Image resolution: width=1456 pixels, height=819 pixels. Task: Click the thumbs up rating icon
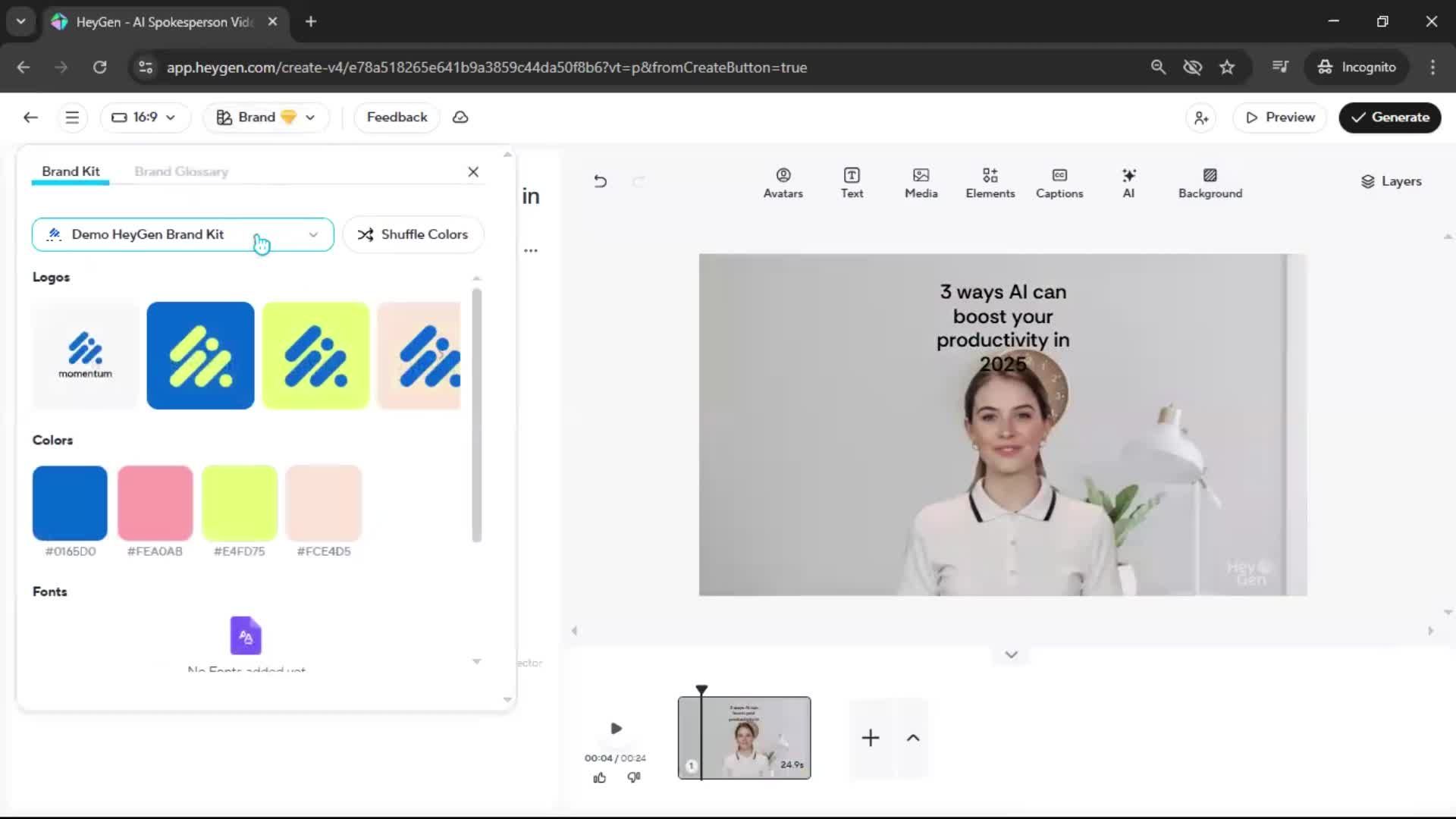[x=599, y=777]
